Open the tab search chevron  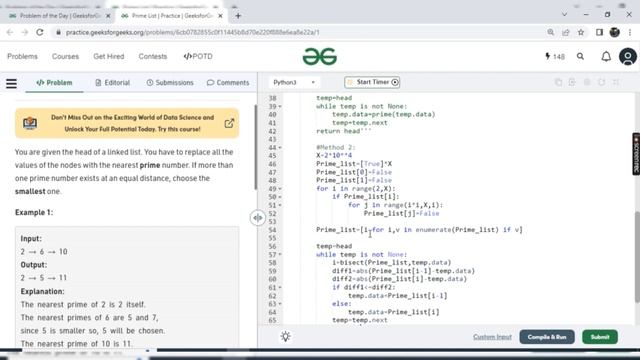(x=564, y=14)
